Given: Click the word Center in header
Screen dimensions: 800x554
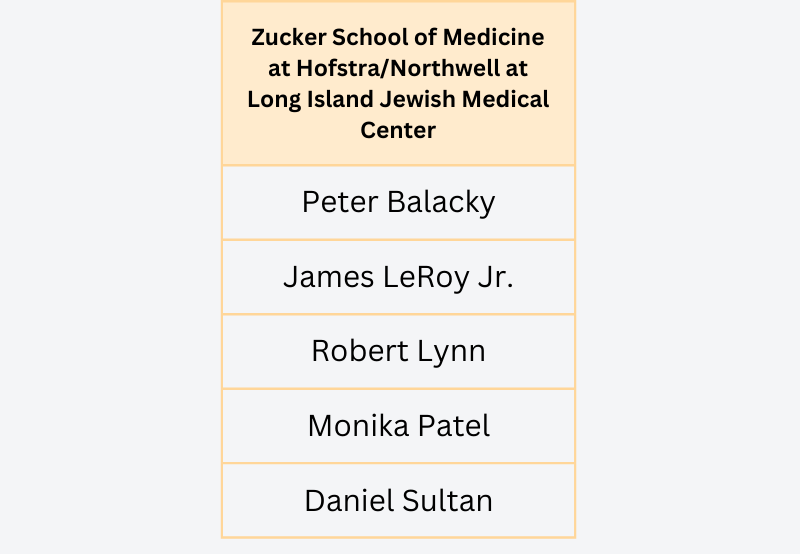Looking at the screenshot, I should tap(398, 131).
